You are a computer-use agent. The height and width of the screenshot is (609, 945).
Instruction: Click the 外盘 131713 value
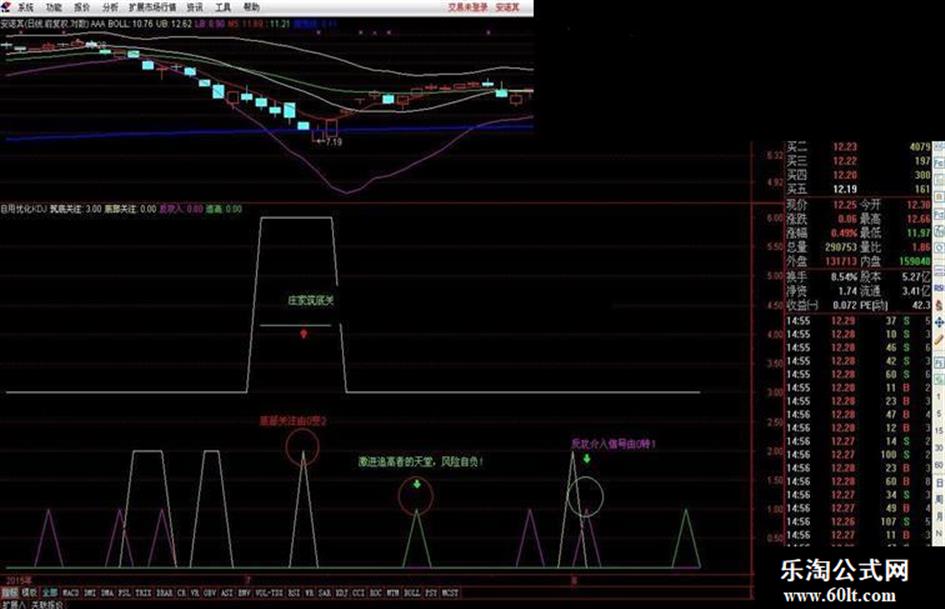pyautogui.click(x=840, y=261)
